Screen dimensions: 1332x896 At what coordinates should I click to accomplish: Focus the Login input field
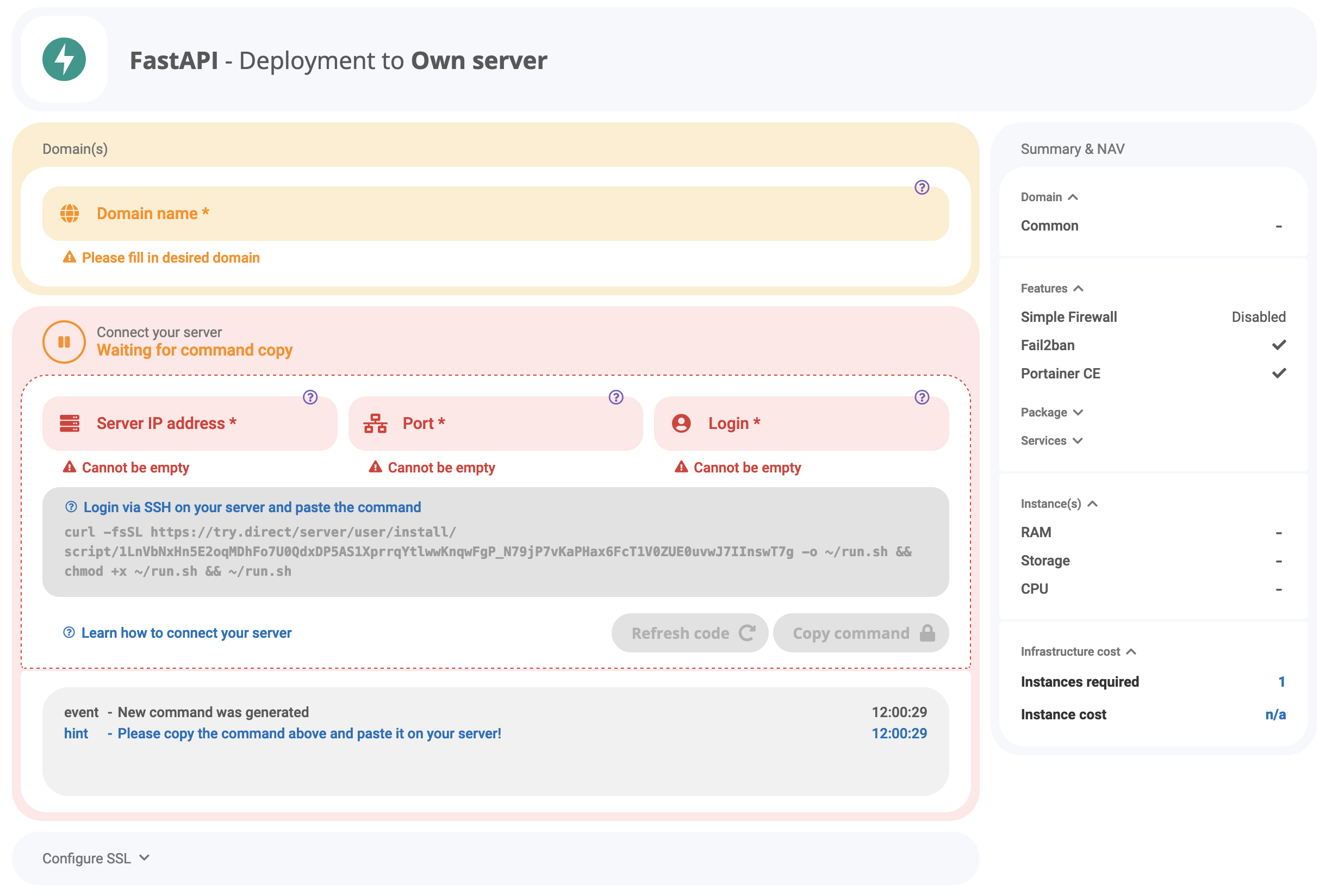(801, 424)
